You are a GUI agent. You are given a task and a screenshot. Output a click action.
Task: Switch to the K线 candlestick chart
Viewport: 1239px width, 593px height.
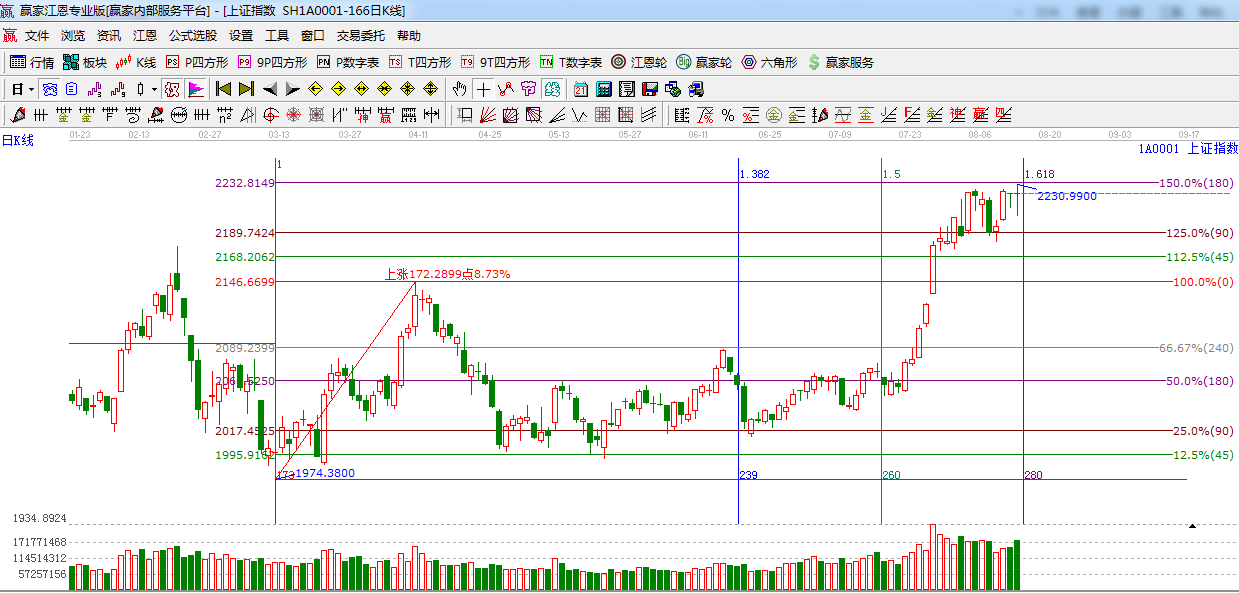tap(135, 62)
